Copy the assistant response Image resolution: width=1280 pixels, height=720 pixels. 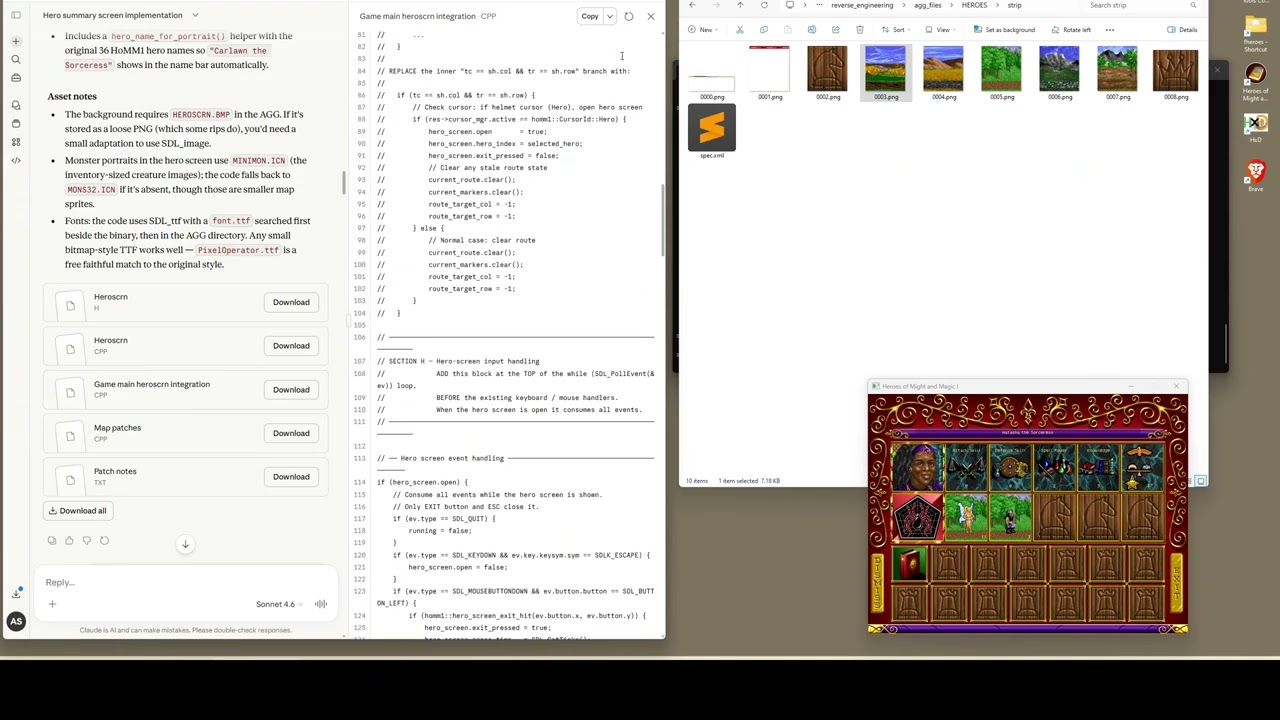[x=52, y=541]
